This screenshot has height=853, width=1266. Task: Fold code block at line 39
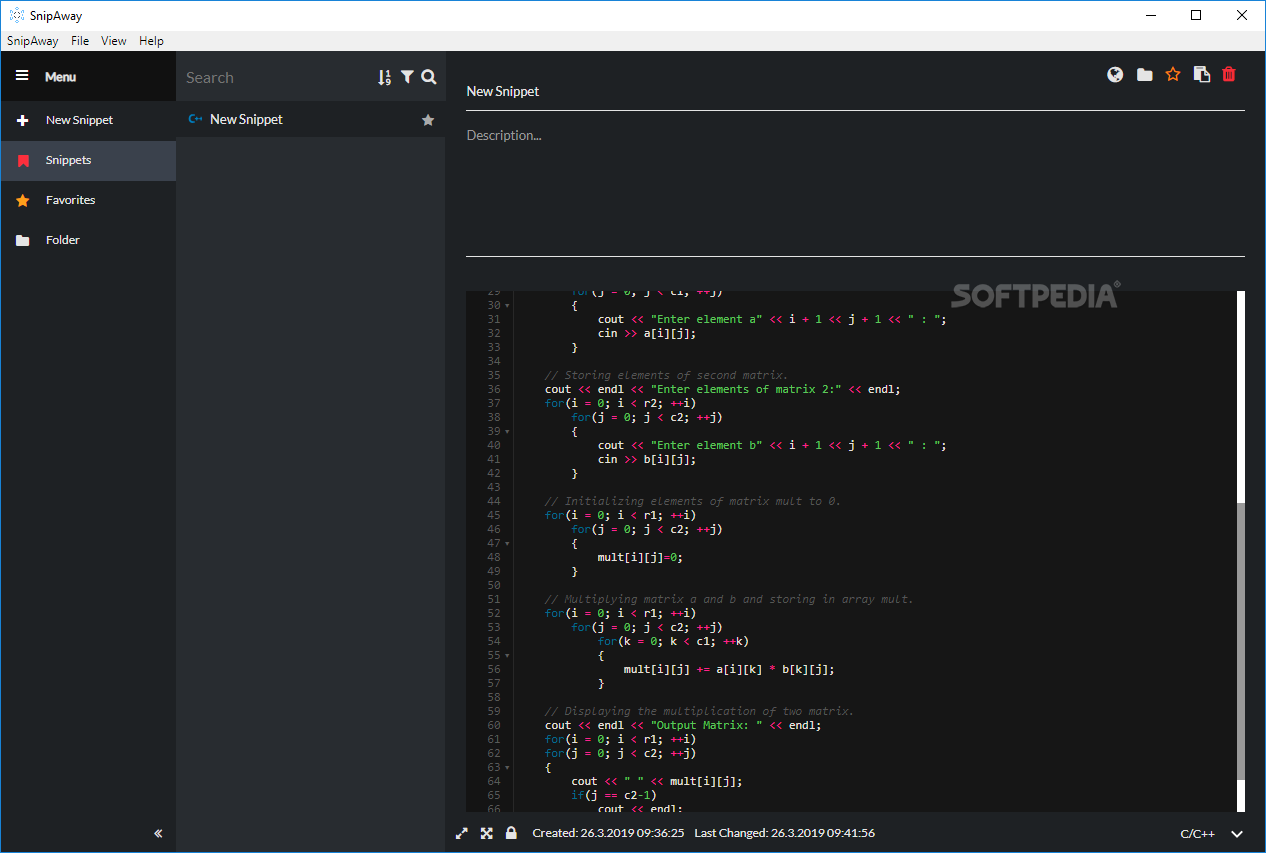coord(507,431)
